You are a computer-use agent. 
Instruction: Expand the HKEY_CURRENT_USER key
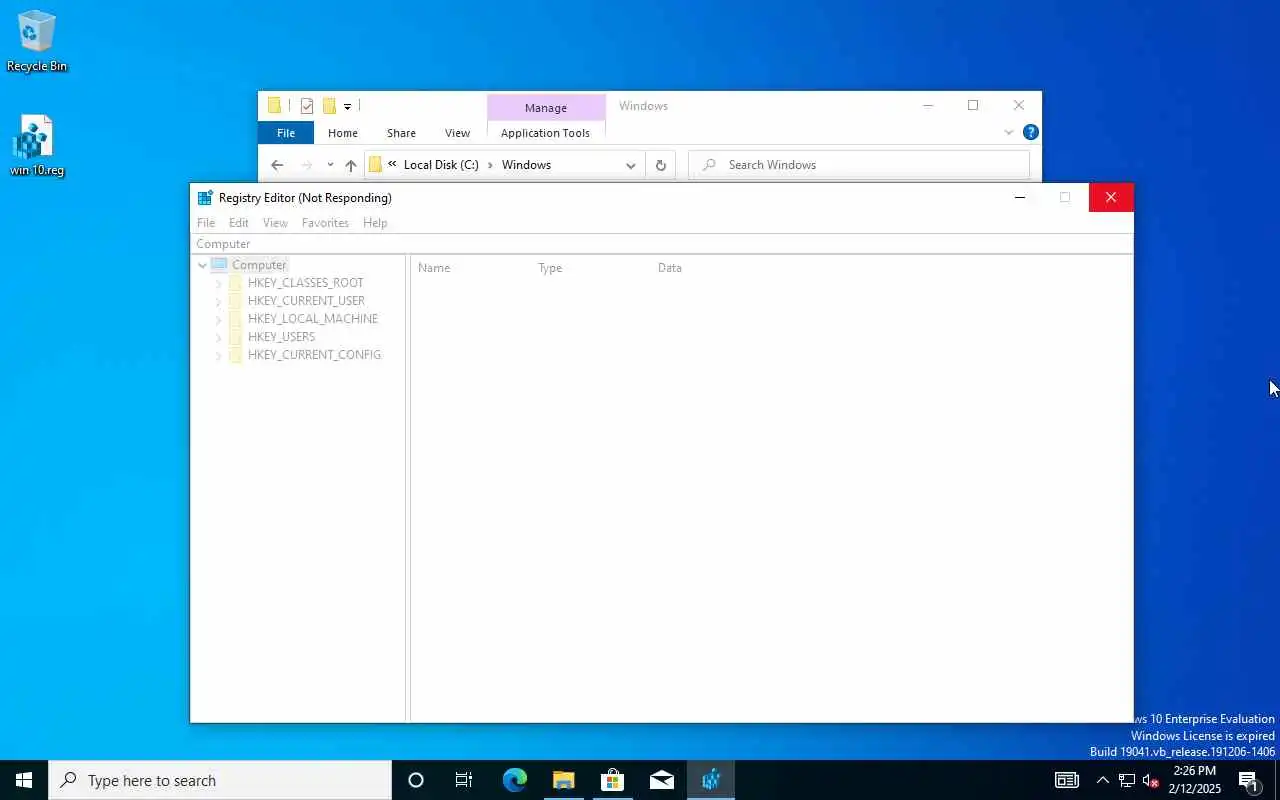click(218, 301)
